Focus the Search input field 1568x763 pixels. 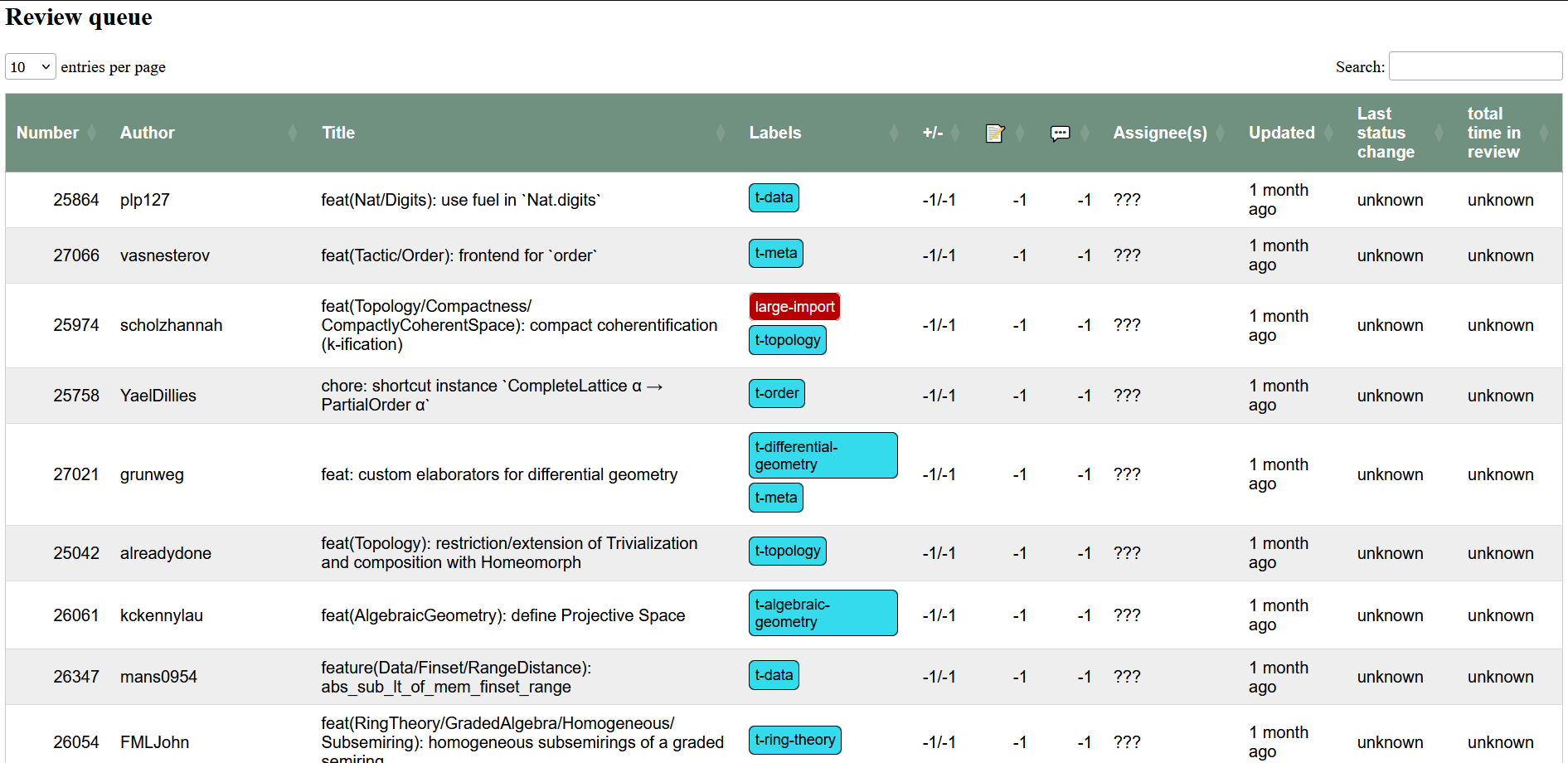pyautogui.click(x=1475, y=66)
